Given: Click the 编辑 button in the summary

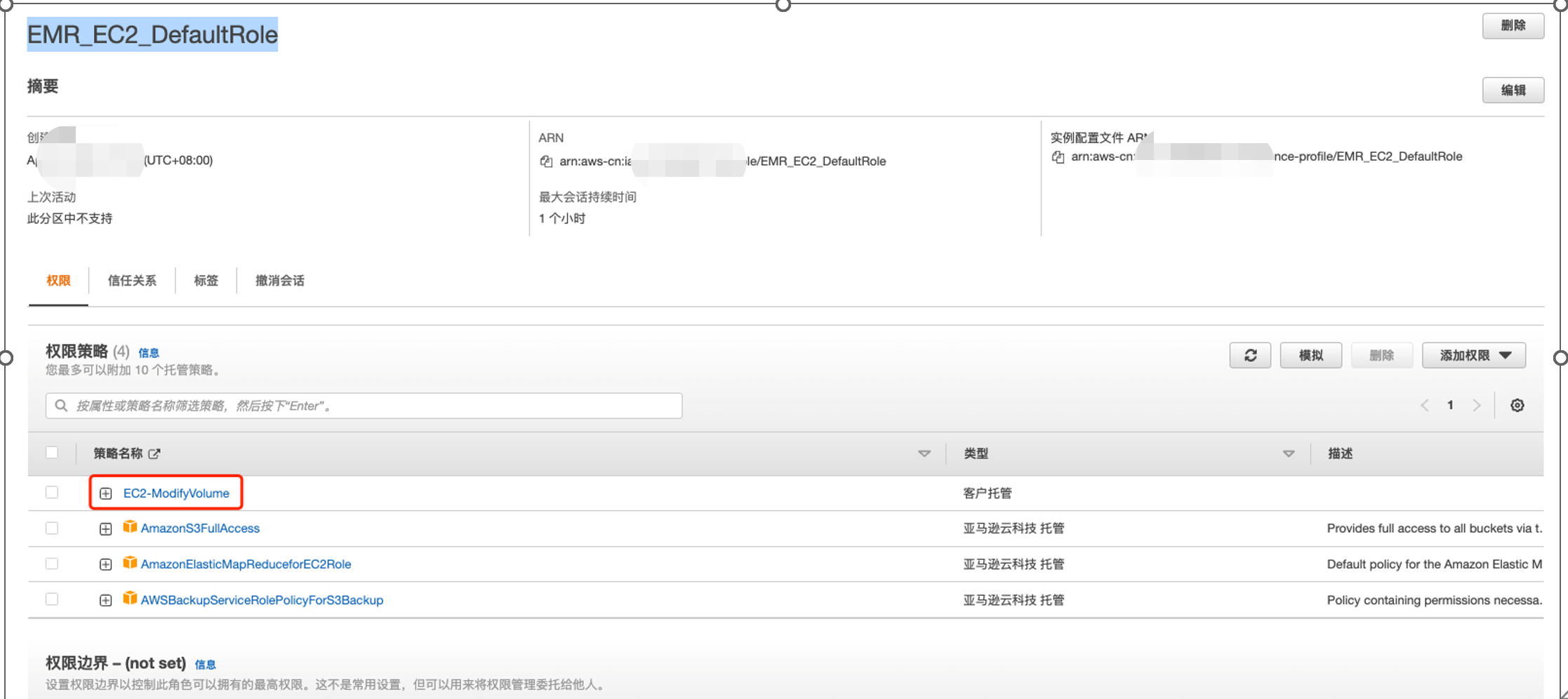Looking at the screenshot, I should click(1513, 91).
